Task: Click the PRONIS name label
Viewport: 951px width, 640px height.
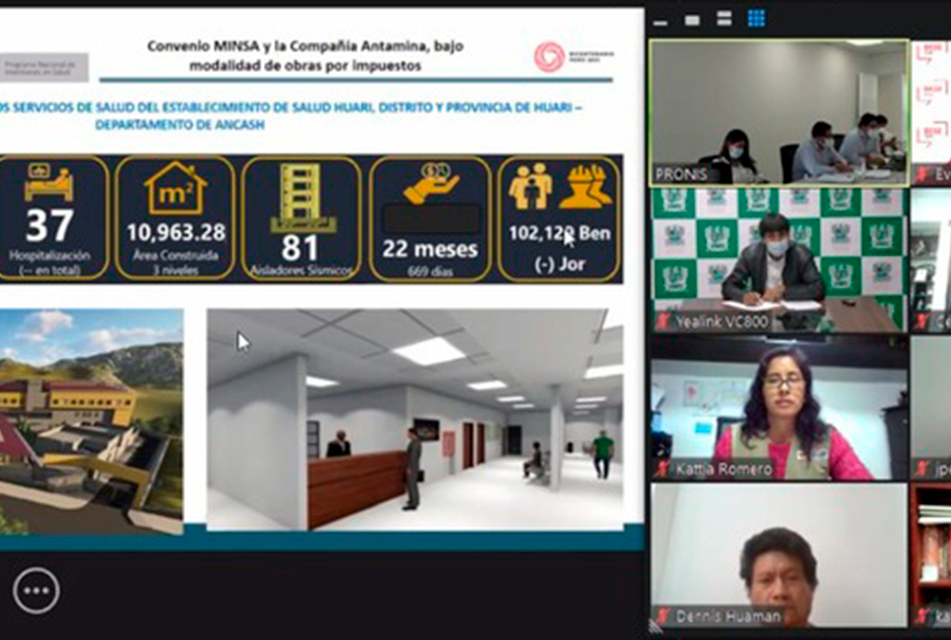Action: (x=681, y=175)
